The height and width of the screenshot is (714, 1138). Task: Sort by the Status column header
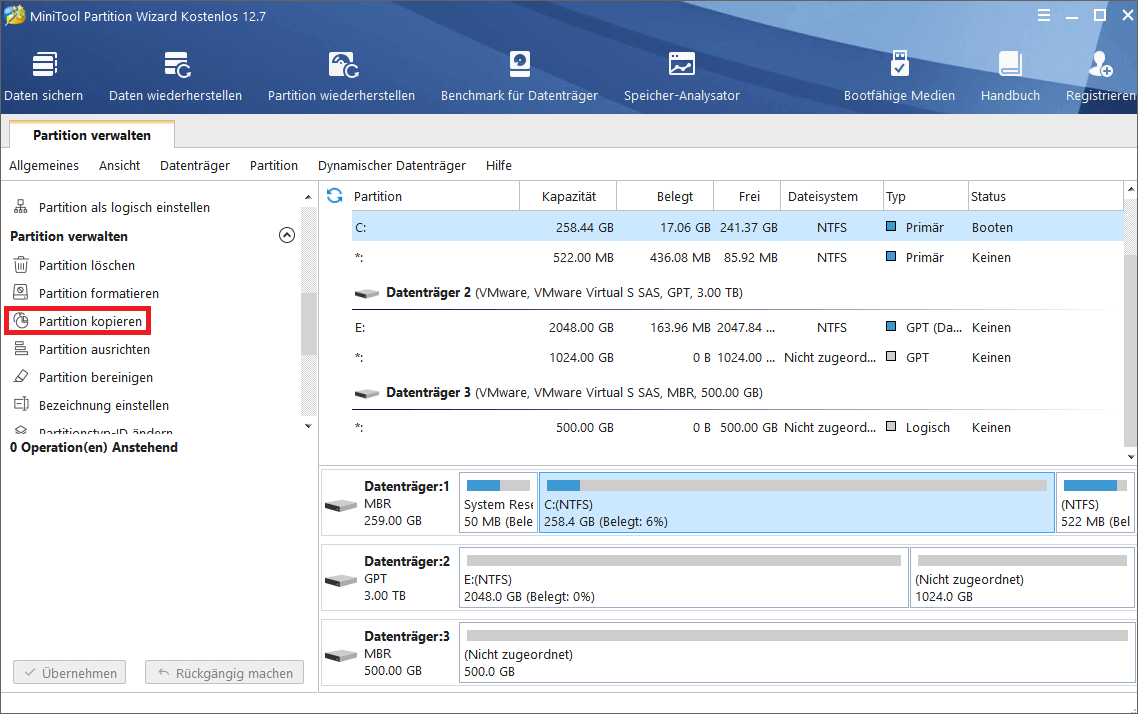click(x=1045, y=196)
